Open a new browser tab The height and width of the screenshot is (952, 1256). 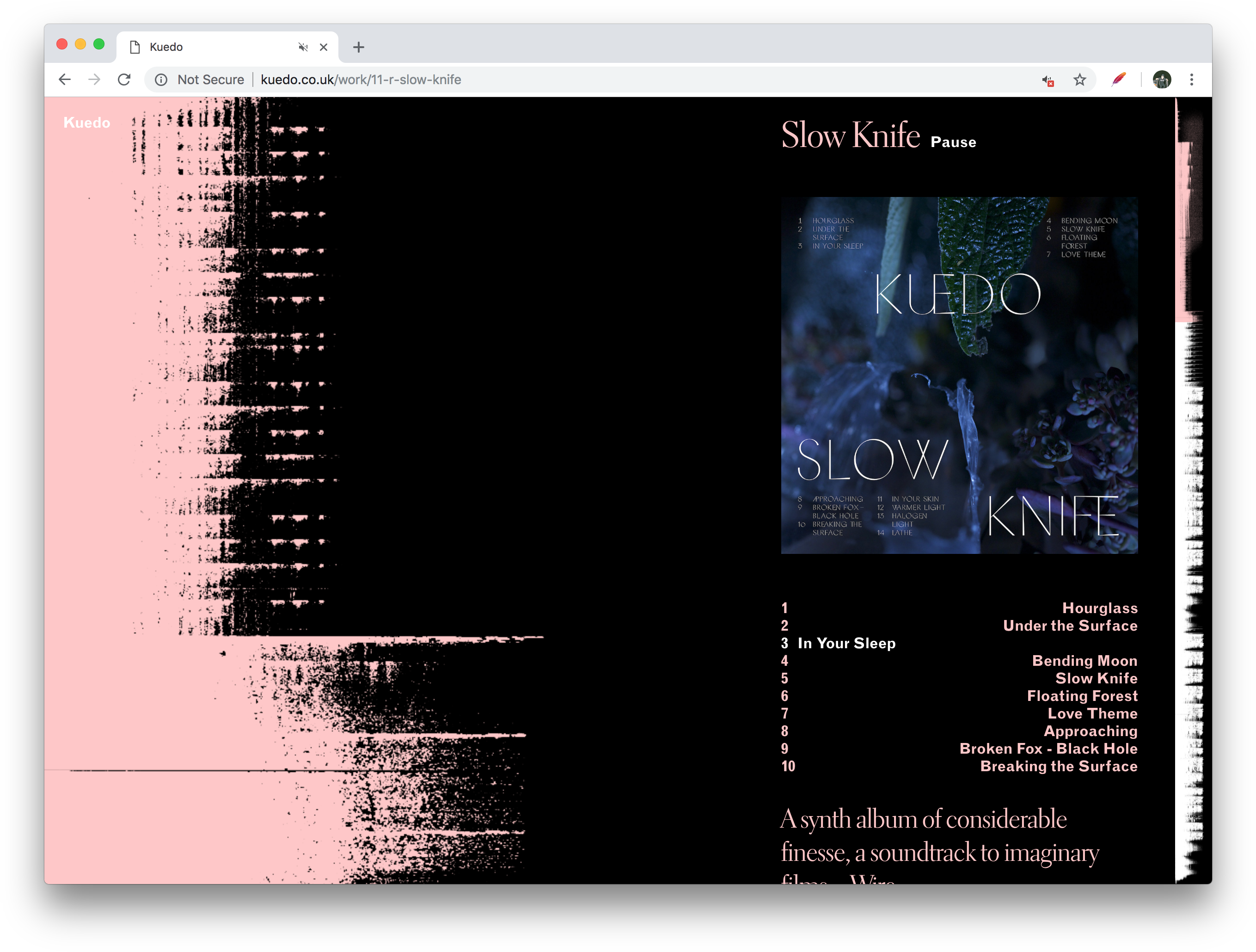point(358,47)
